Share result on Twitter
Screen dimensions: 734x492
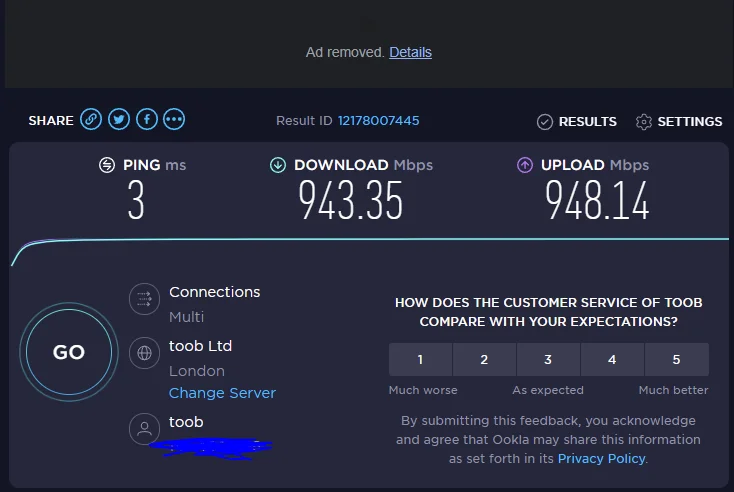119,120
